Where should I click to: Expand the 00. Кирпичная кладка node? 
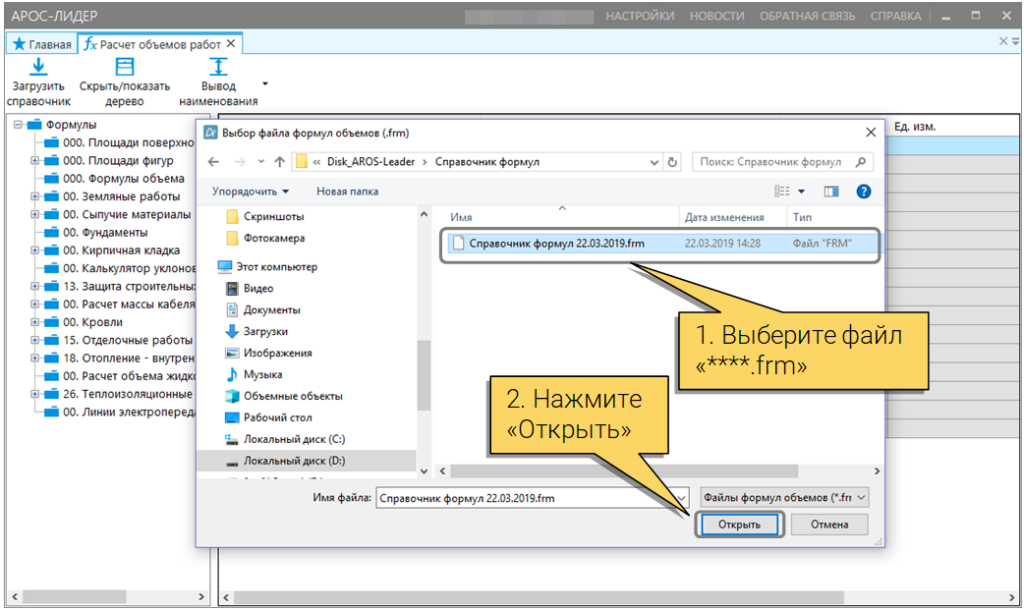coord(34,250)
